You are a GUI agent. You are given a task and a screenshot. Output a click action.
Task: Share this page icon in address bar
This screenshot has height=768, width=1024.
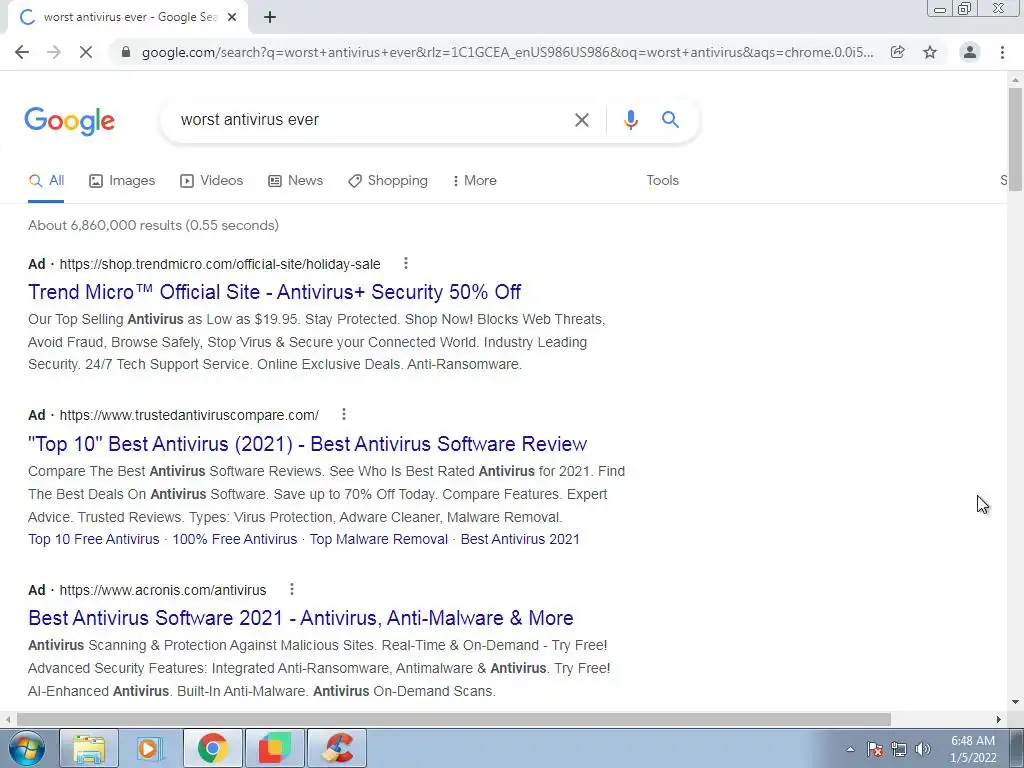pos(898,52)
